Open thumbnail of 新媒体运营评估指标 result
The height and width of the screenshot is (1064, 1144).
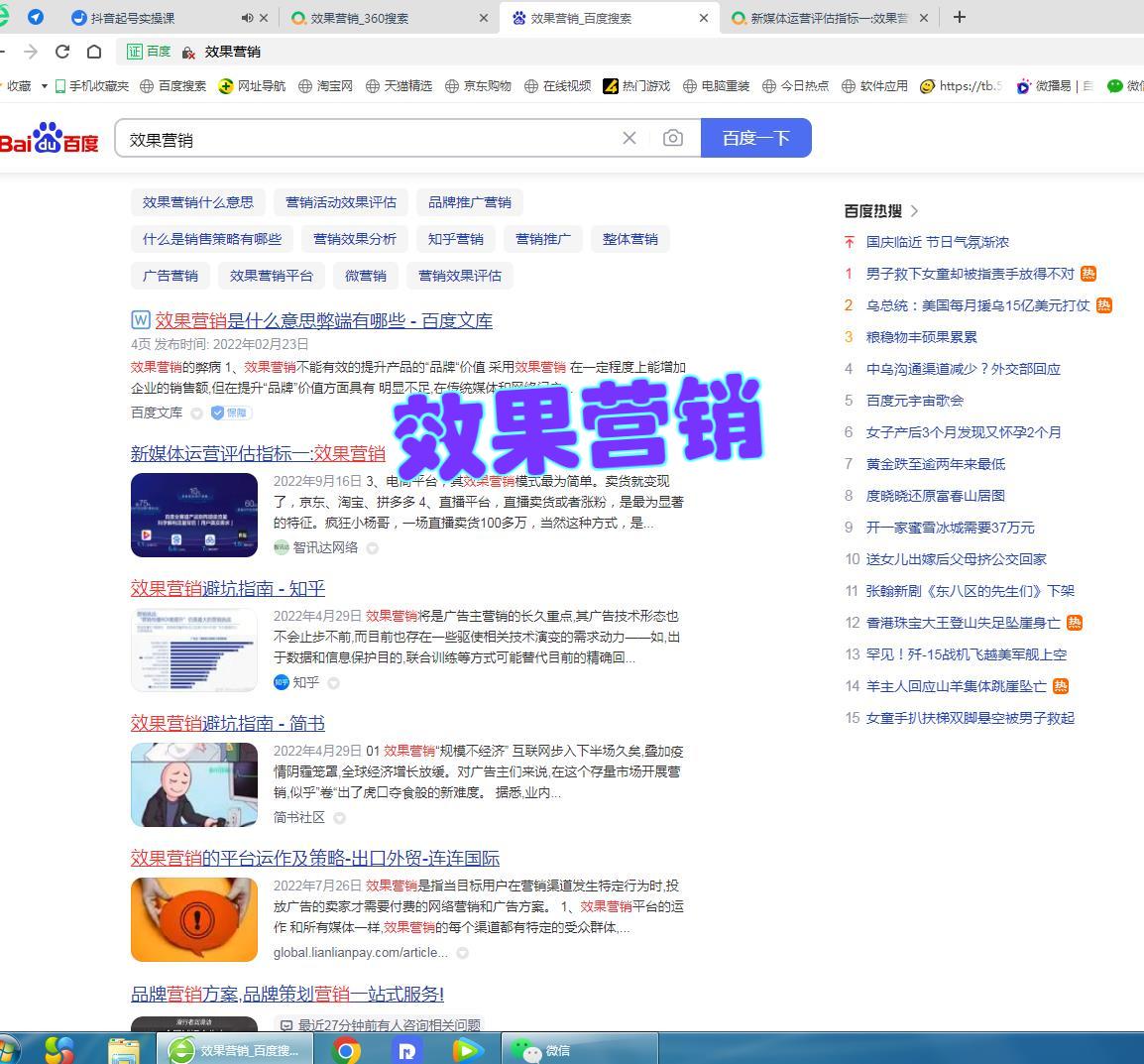click(x=194, y=515)
